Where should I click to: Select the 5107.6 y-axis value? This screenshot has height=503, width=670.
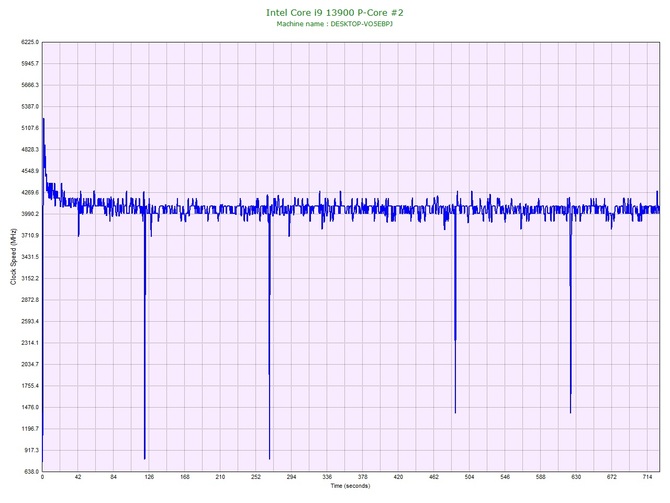(30, 128)
